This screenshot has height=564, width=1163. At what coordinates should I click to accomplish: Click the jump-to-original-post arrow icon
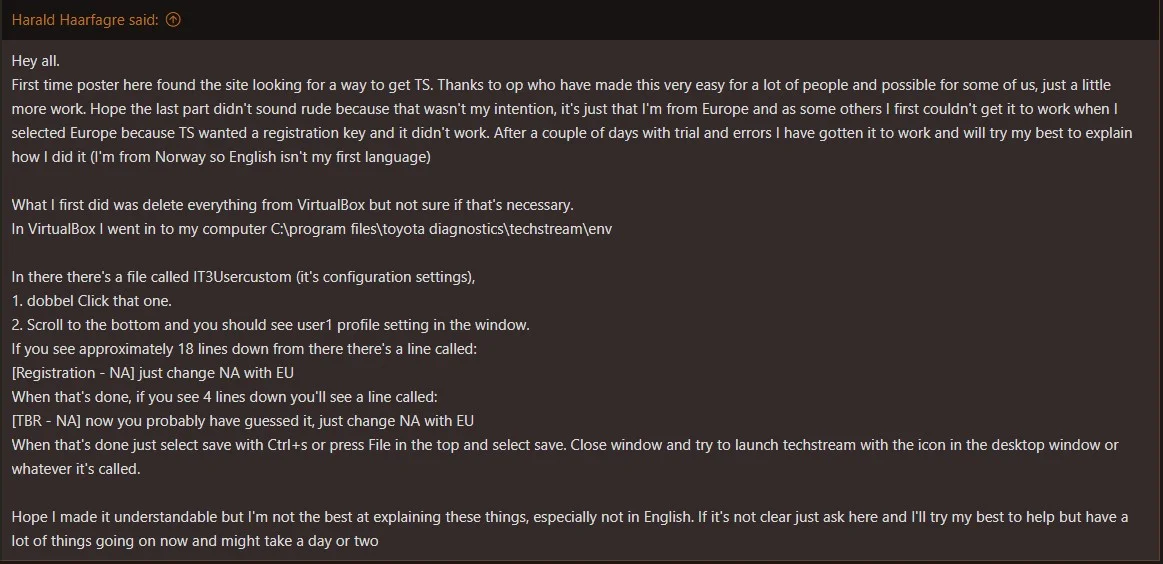pyautogui.click(x=173, y=20)
